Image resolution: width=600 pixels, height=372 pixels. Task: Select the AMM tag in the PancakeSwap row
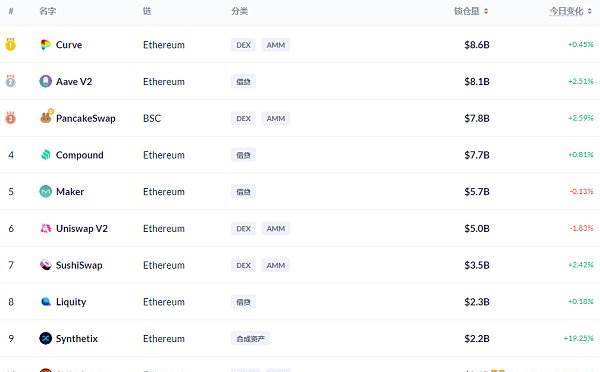(x=276, y=118)
